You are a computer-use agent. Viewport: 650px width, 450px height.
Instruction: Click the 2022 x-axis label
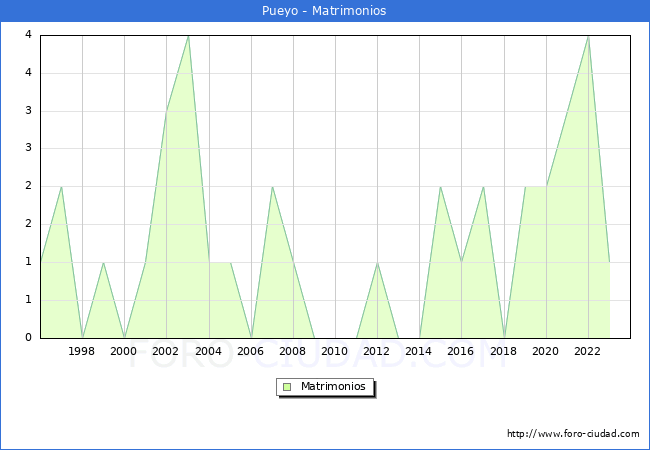click(x=588, y=351)
